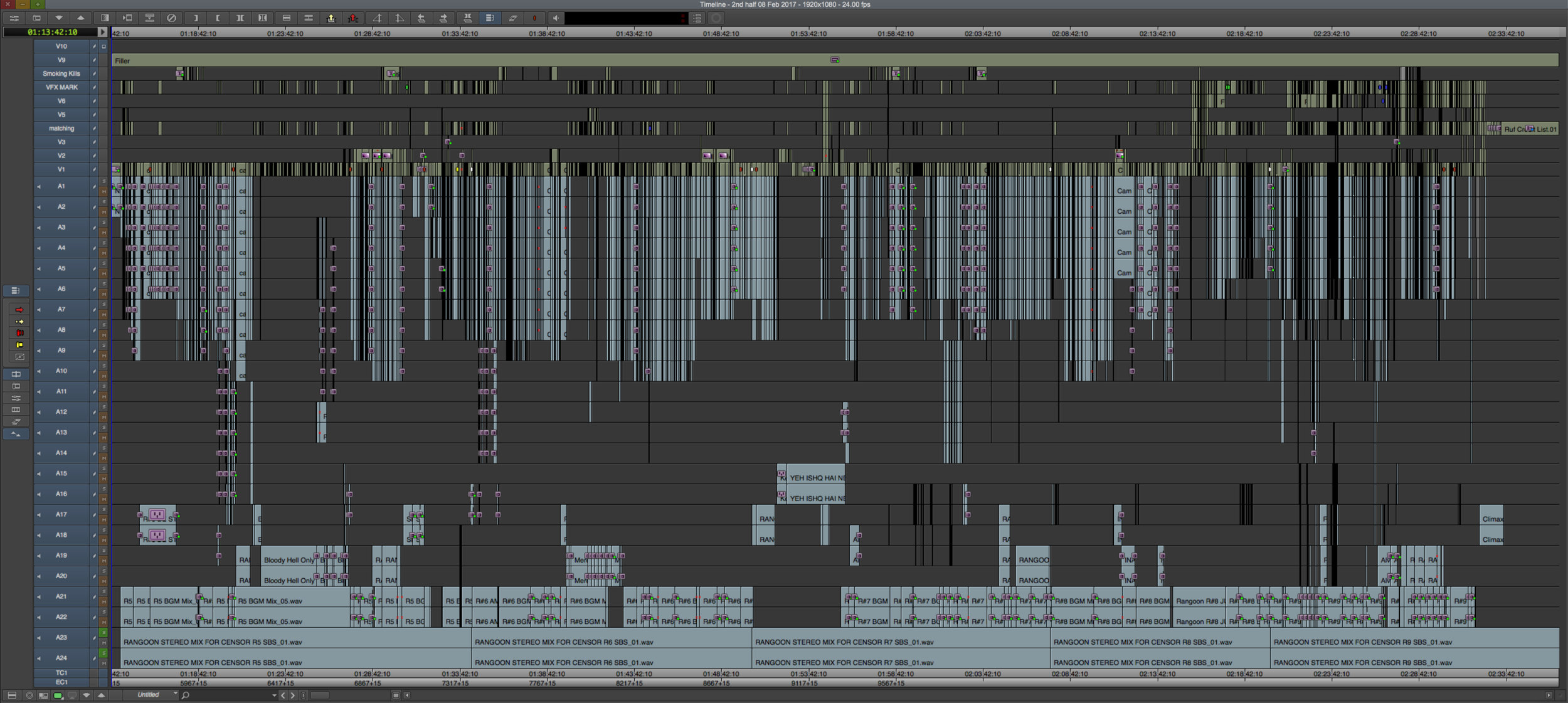Select the matching track selector
The height and width of the screenshot is (703, 1568).
click(61, 129)
